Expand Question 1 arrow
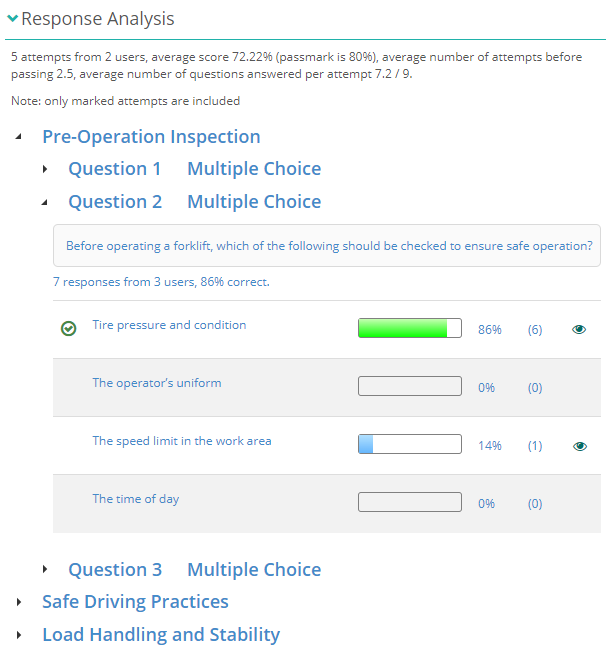The image size is (613, 655). click(45, 169)
